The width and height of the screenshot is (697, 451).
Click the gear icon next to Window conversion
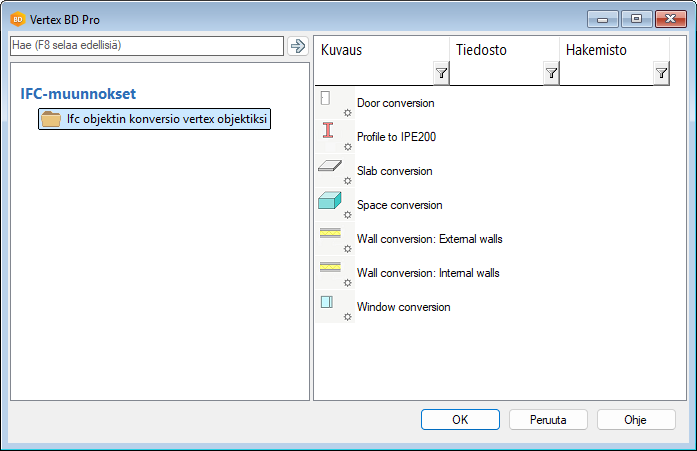coord(348,317)
